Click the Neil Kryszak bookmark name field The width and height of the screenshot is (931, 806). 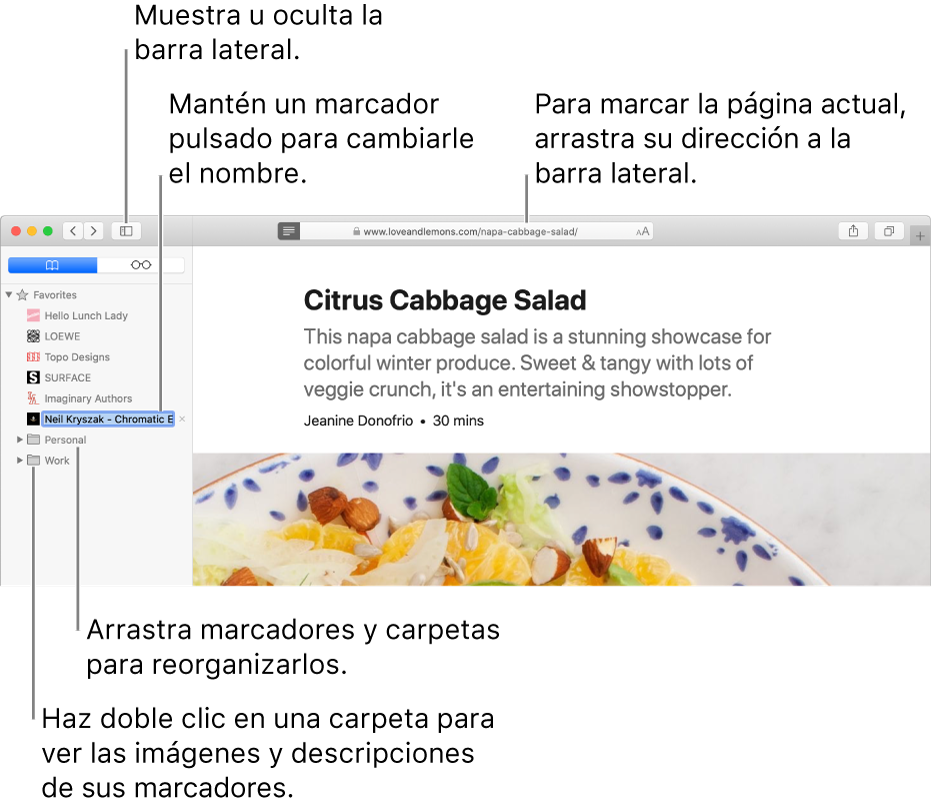point(109,419)
